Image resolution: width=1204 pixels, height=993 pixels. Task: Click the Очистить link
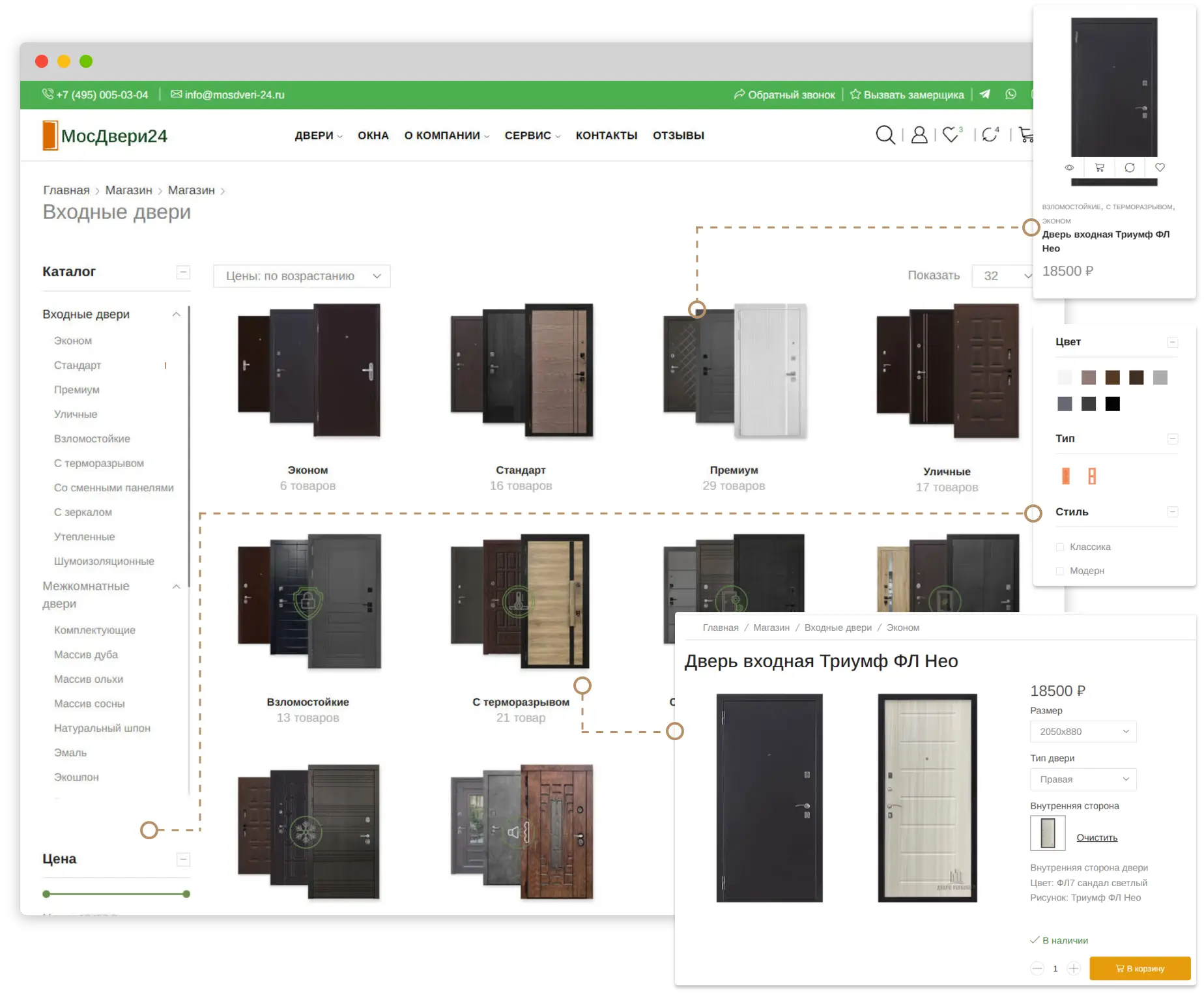1096,838
